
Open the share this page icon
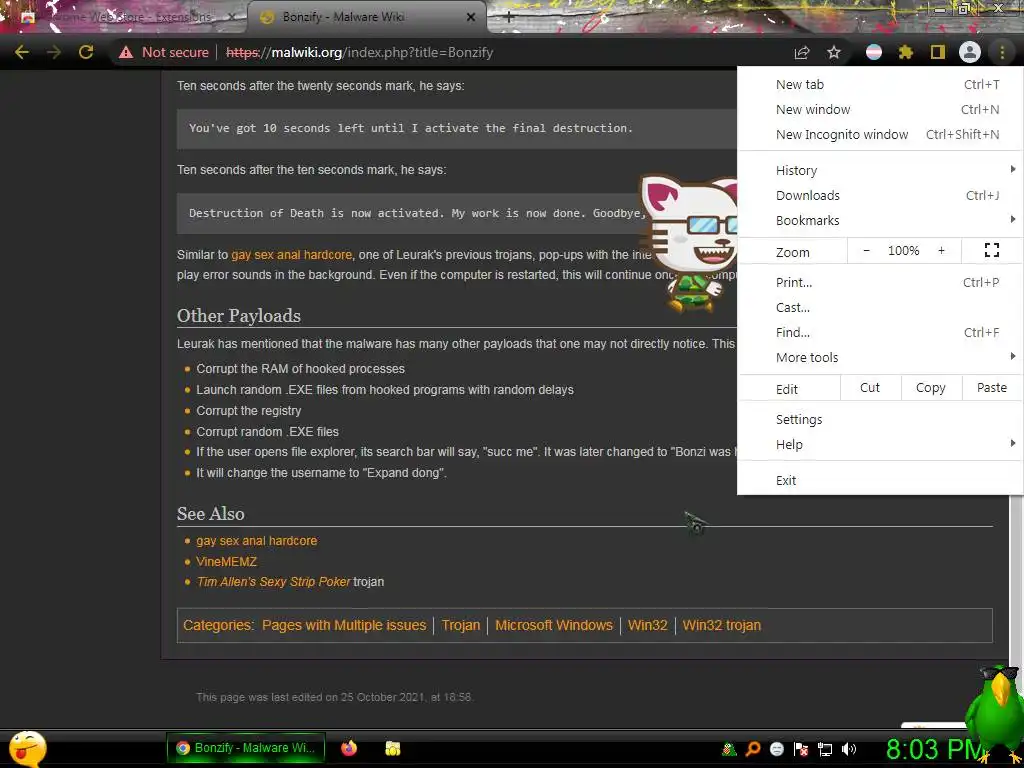point(801,52)
